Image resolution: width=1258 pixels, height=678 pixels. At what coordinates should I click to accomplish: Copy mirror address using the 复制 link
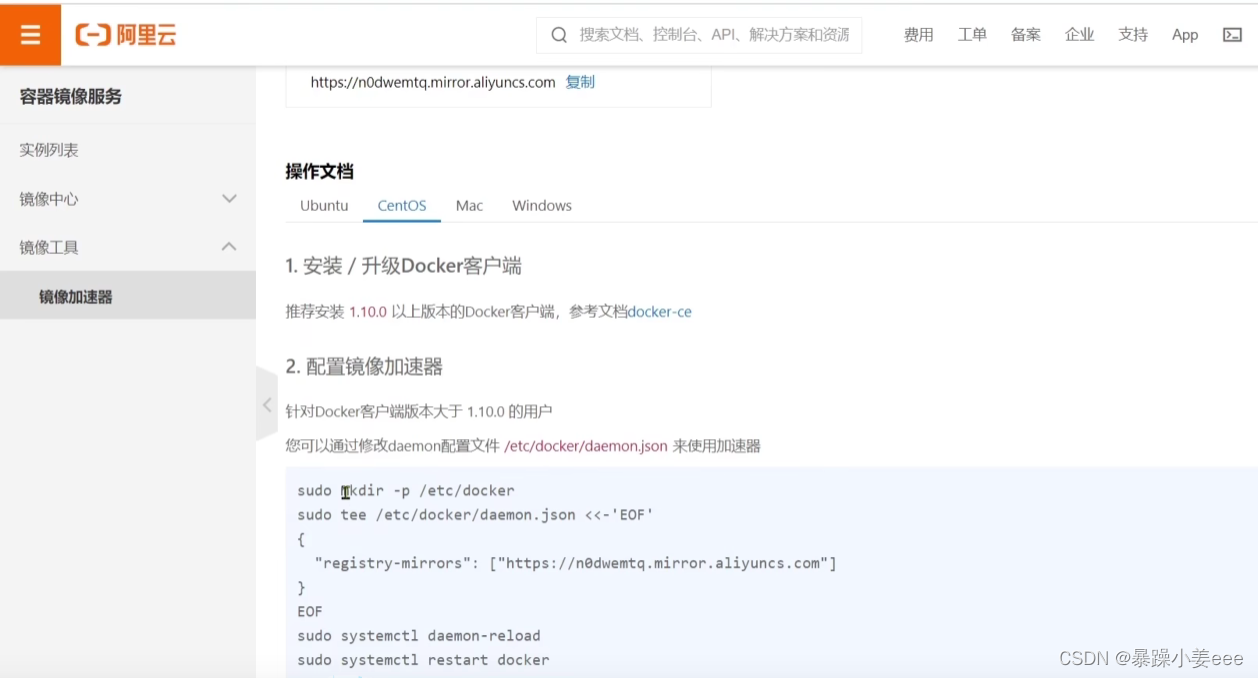pos(580,82)
